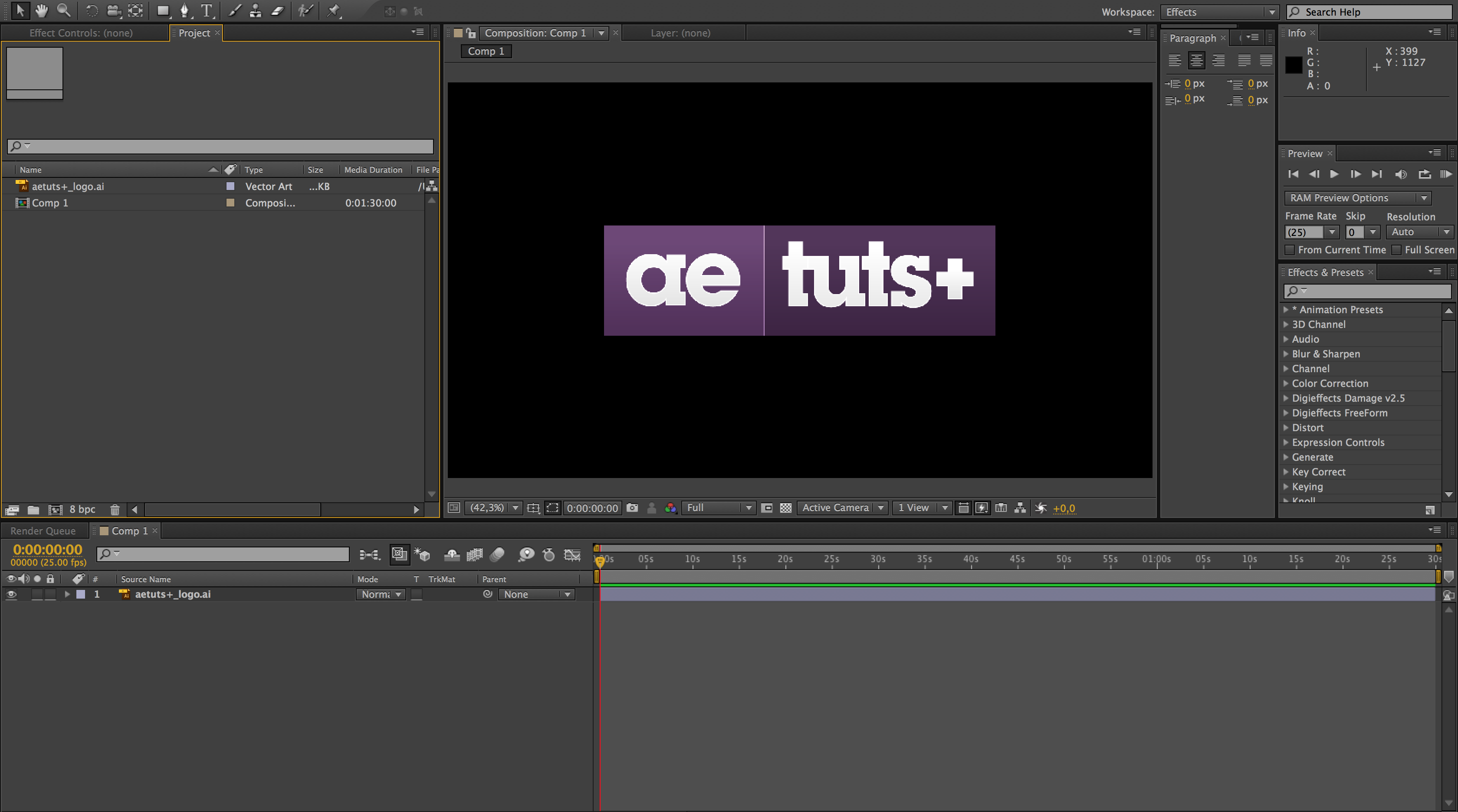
Task: Click label color swatch of Comp 1 project item
Action: [x=230, y=203]
